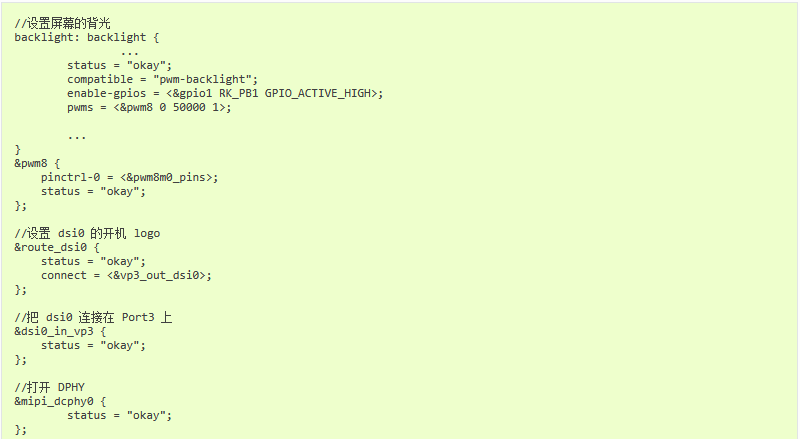Click the closing brace after the backlight block

[x=18, y=150]
